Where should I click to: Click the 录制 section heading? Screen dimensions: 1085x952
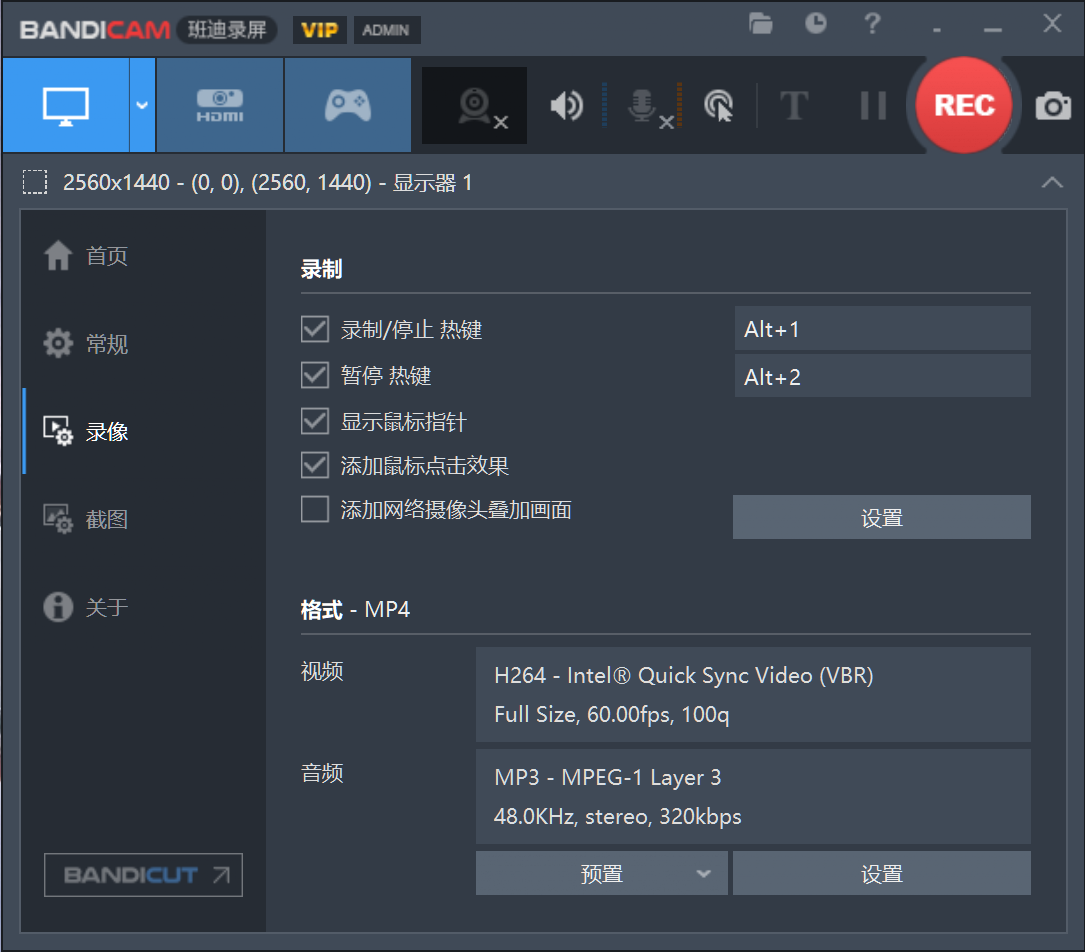click(322, 269)
